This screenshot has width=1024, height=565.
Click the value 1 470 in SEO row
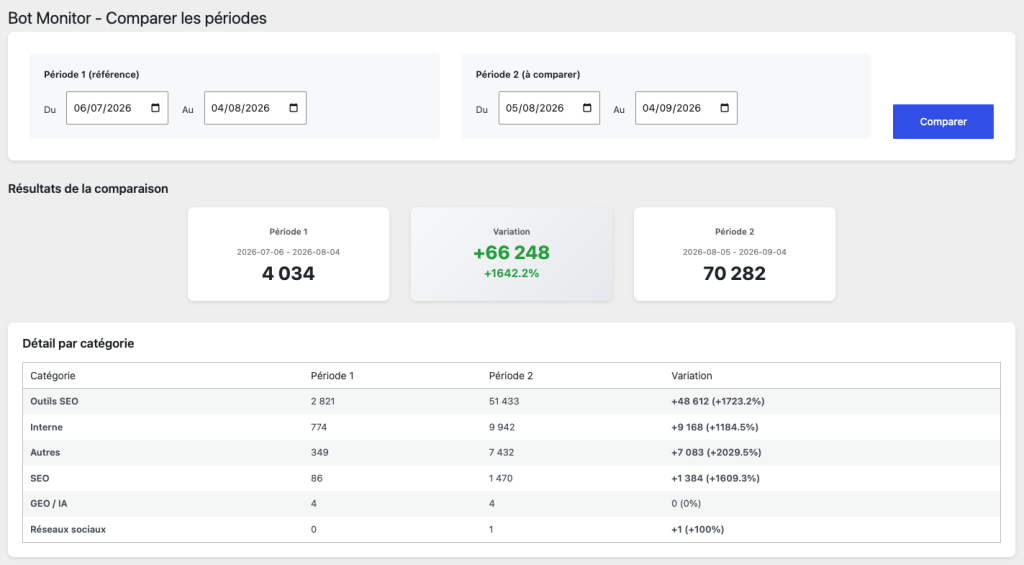[501, 478]
